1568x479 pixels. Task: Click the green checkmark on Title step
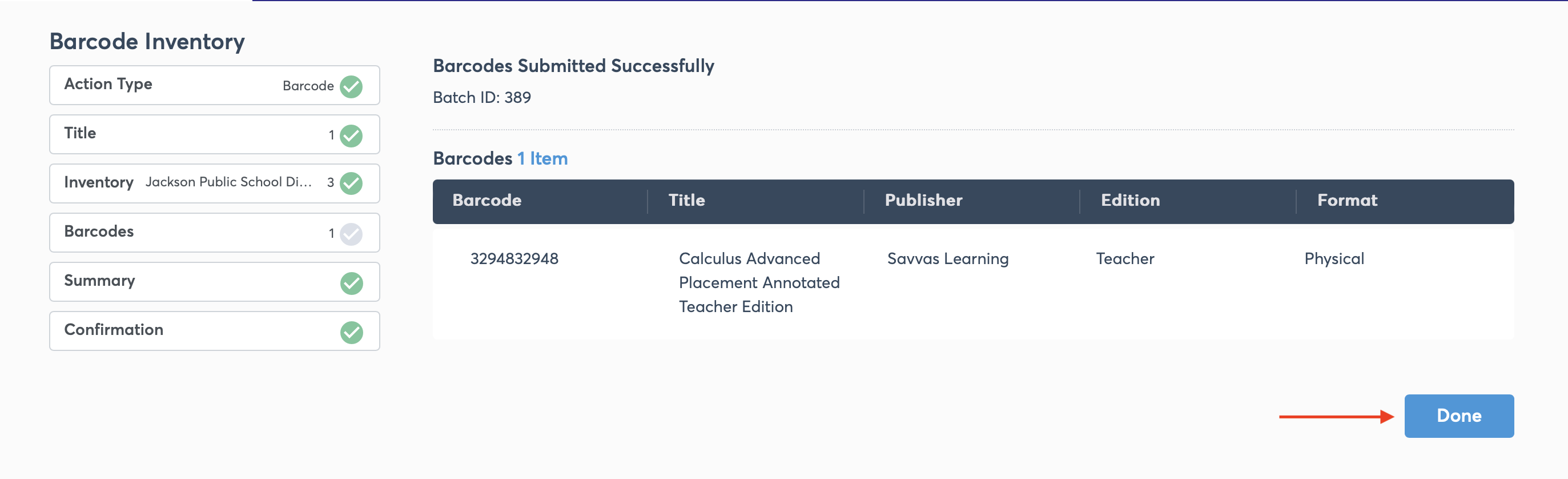pos(351,135)
